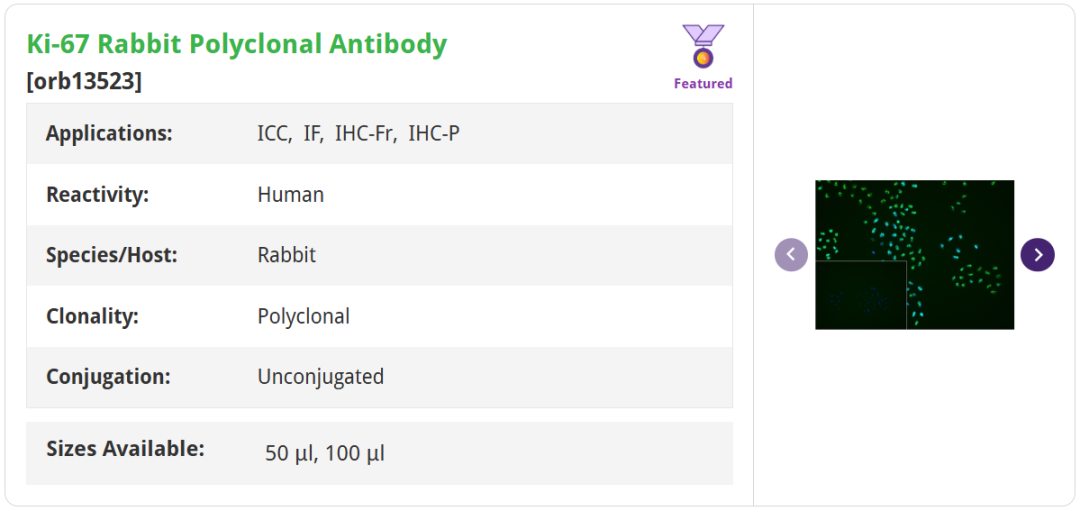Select the IHC-Fr application value
Viewport: 1080px width, 511px height.
coord(364,133)
